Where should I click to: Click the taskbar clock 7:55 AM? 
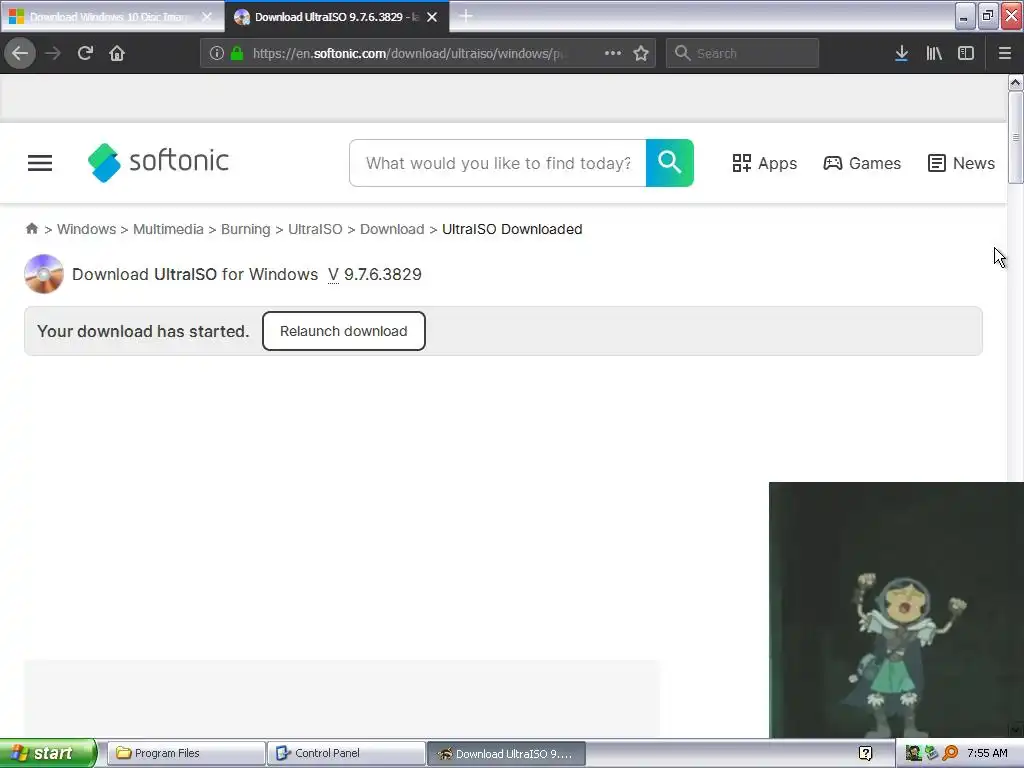tap(987, 753)
